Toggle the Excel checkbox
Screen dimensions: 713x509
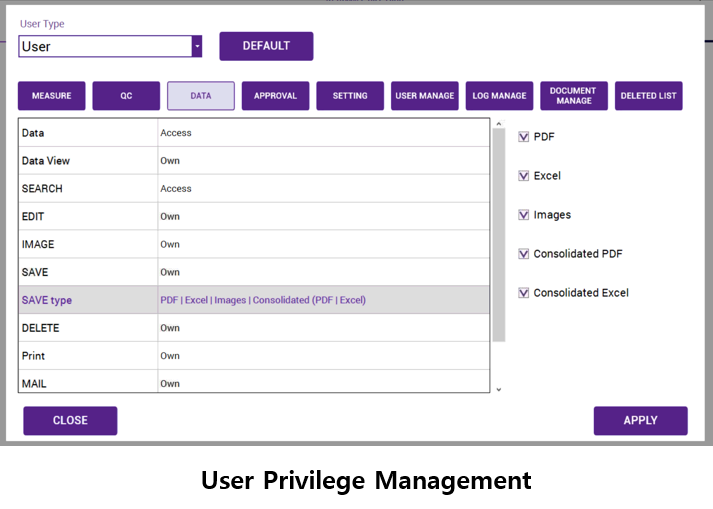pos(524,176)
